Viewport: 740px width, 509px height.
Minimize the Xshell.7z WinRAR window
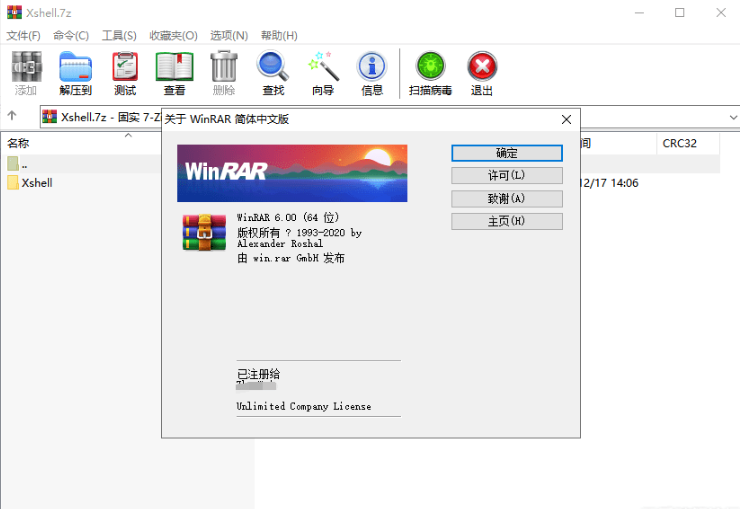tap(639, 13)
